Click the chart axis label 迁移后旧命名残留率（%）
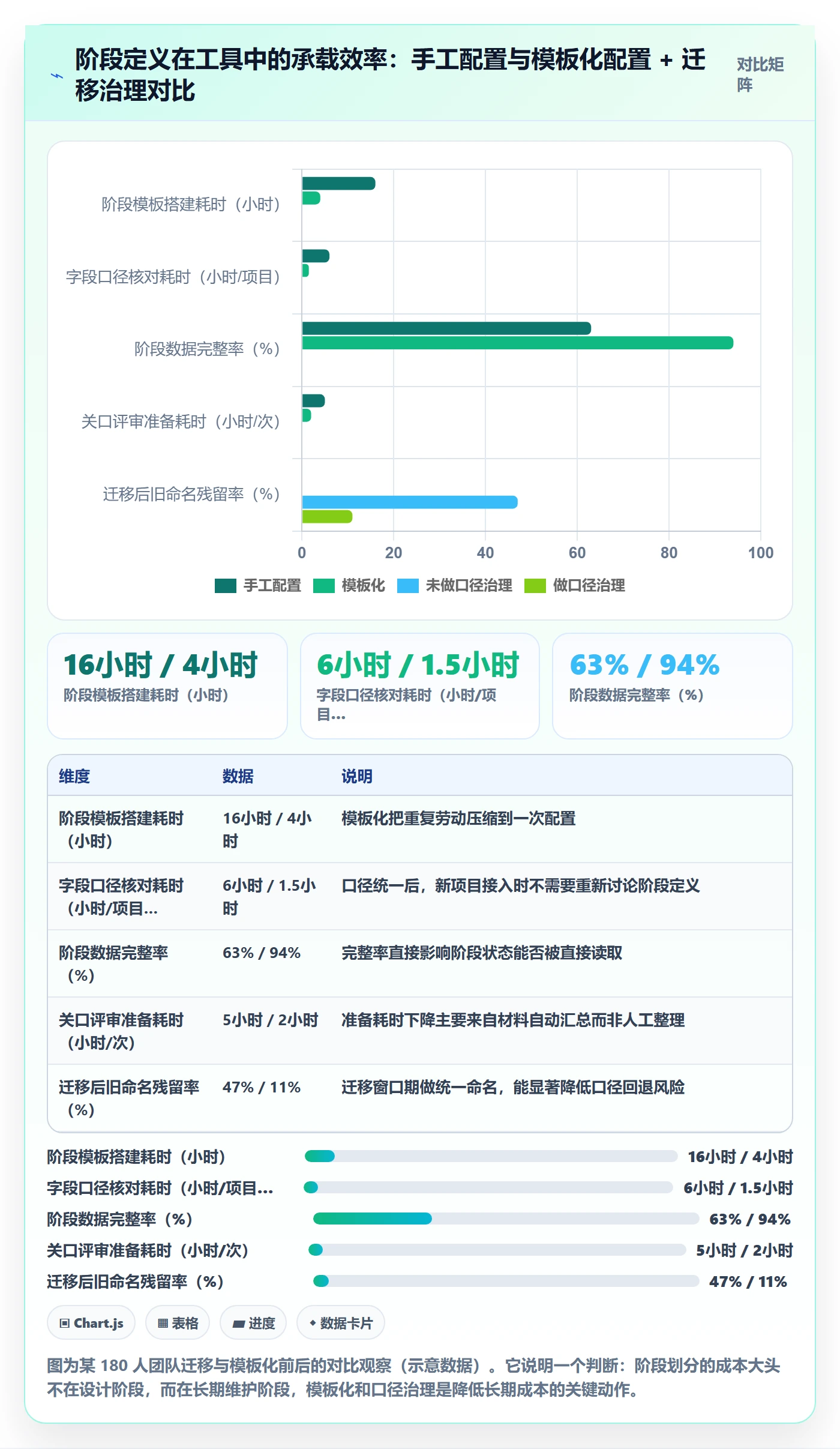Viewport: 840px width, 1449px height. click(x=191, y=494)
